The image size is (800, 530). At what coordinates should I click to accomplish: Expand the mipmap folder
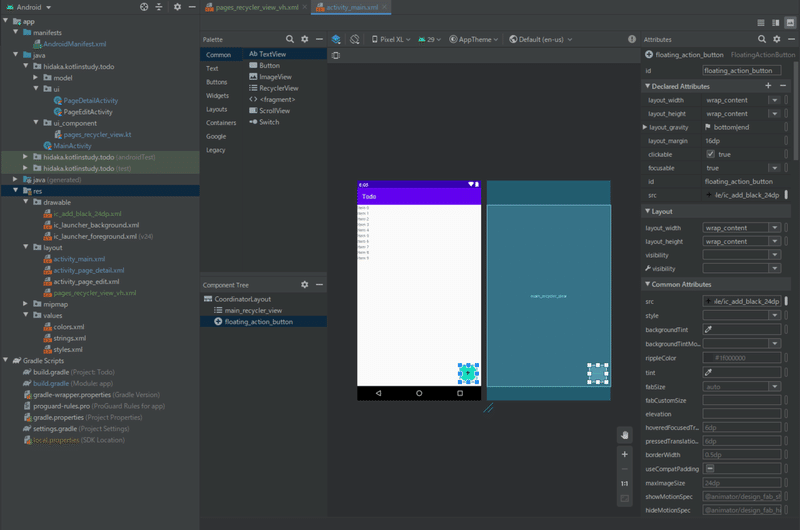coord(26,304)
